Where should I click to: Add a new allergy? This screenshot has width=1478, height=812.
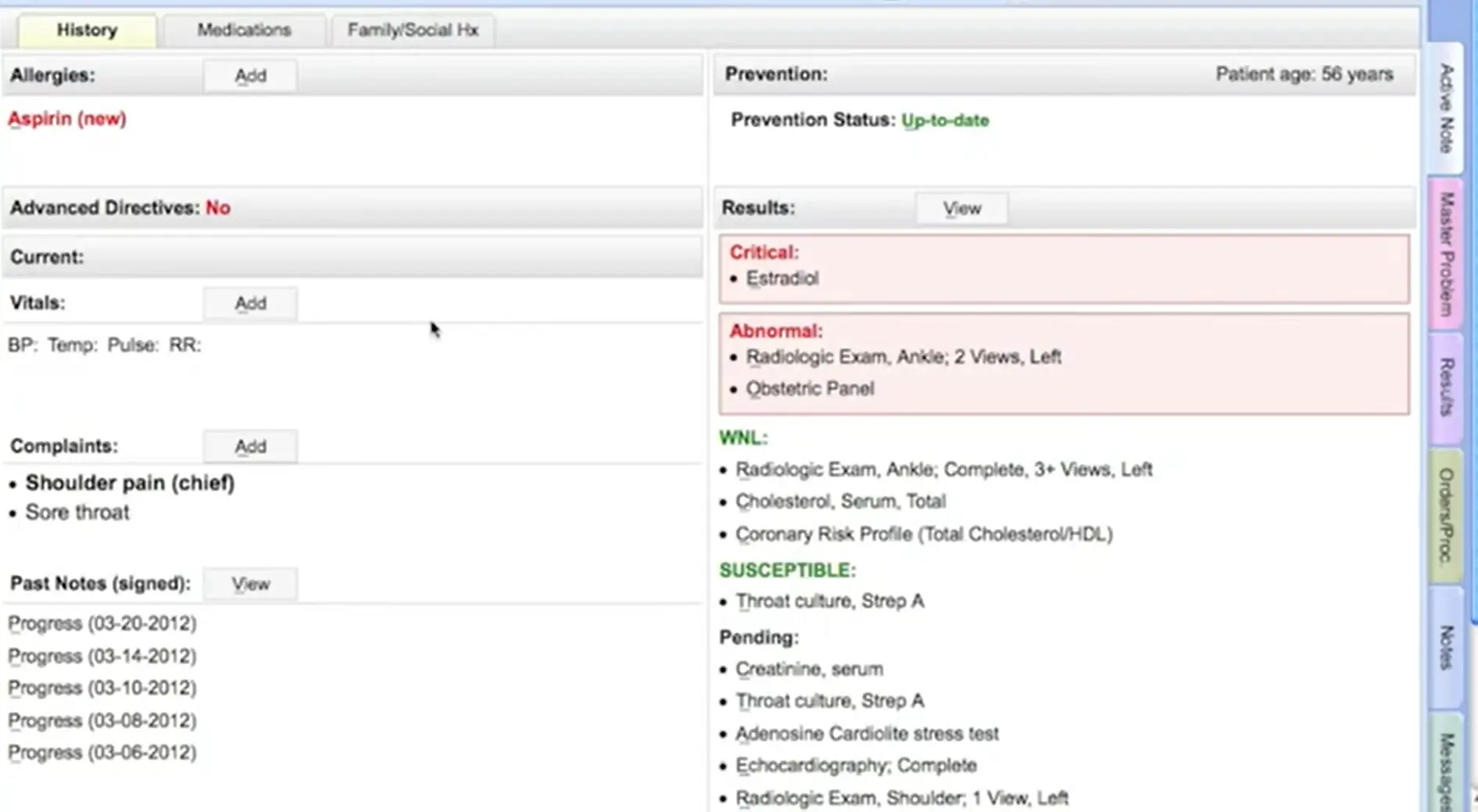coord(250,75)
